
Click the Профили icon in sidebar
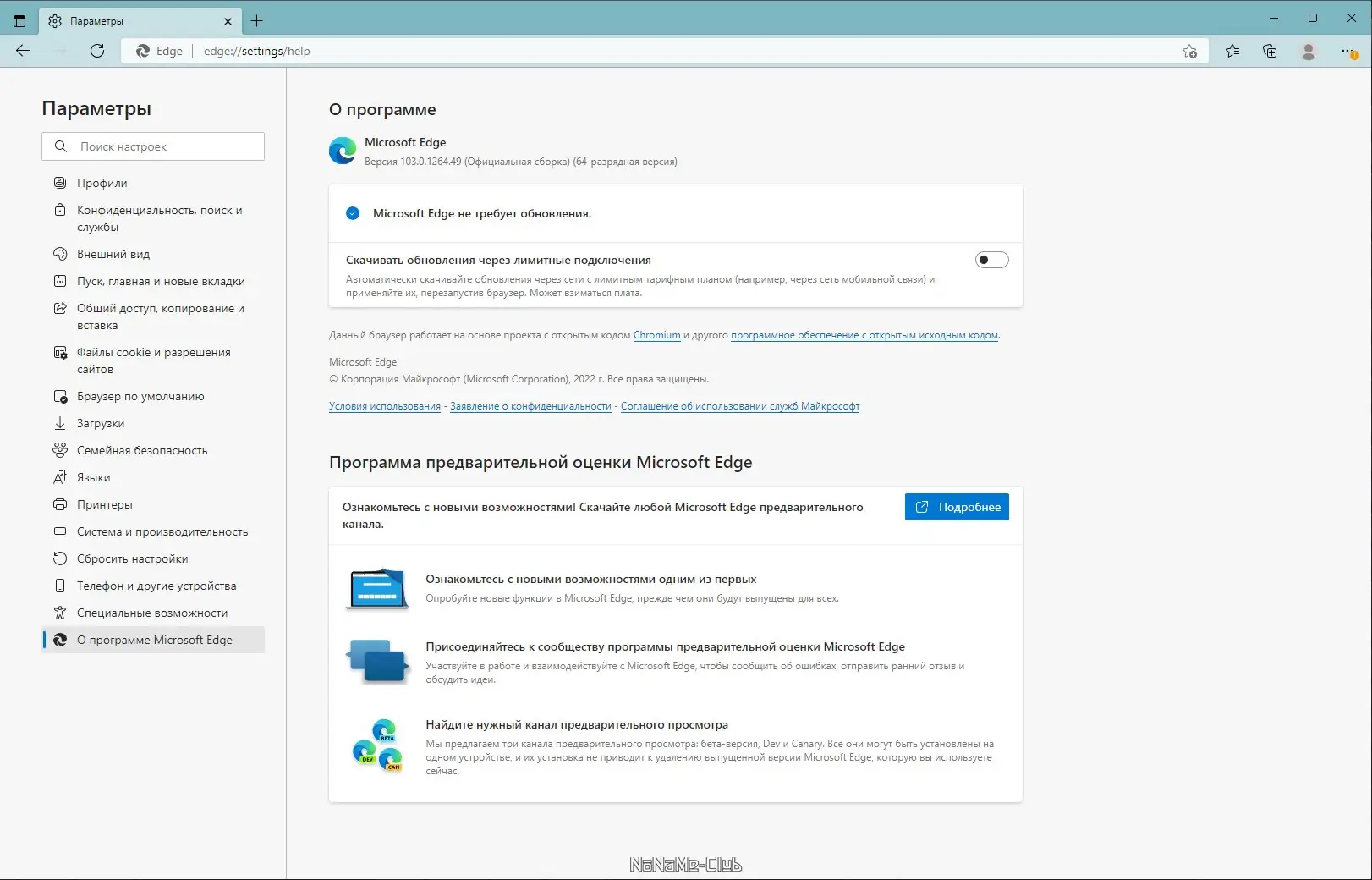(x=60, y=183)
